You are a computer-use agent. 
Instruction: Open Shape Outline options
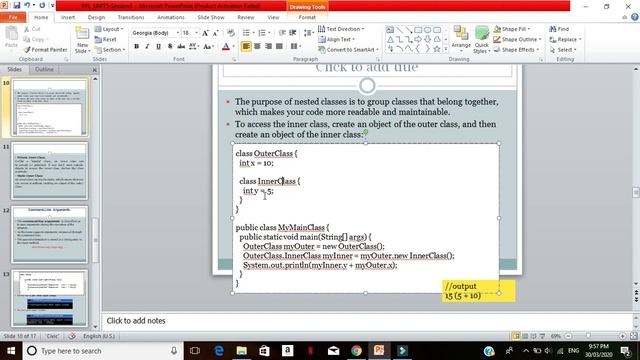coord(517,39)
